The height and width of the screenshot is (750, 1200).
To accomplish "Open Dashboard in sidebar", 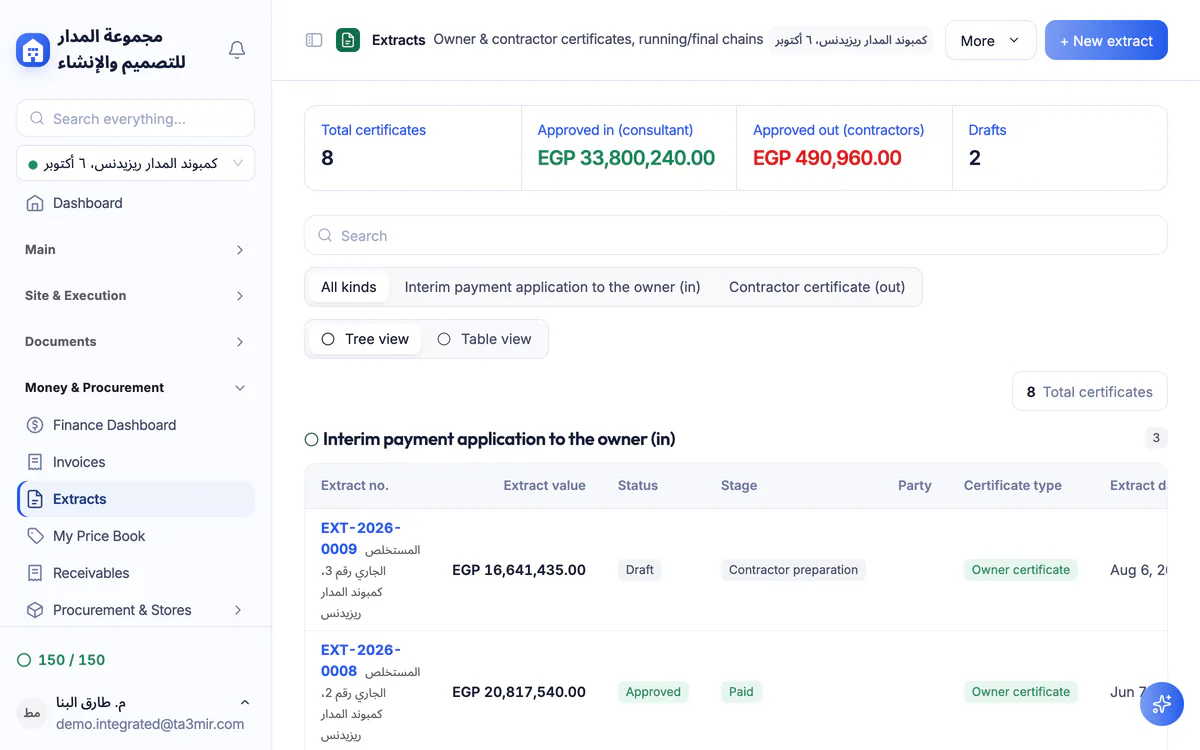I will click(135, 203).
